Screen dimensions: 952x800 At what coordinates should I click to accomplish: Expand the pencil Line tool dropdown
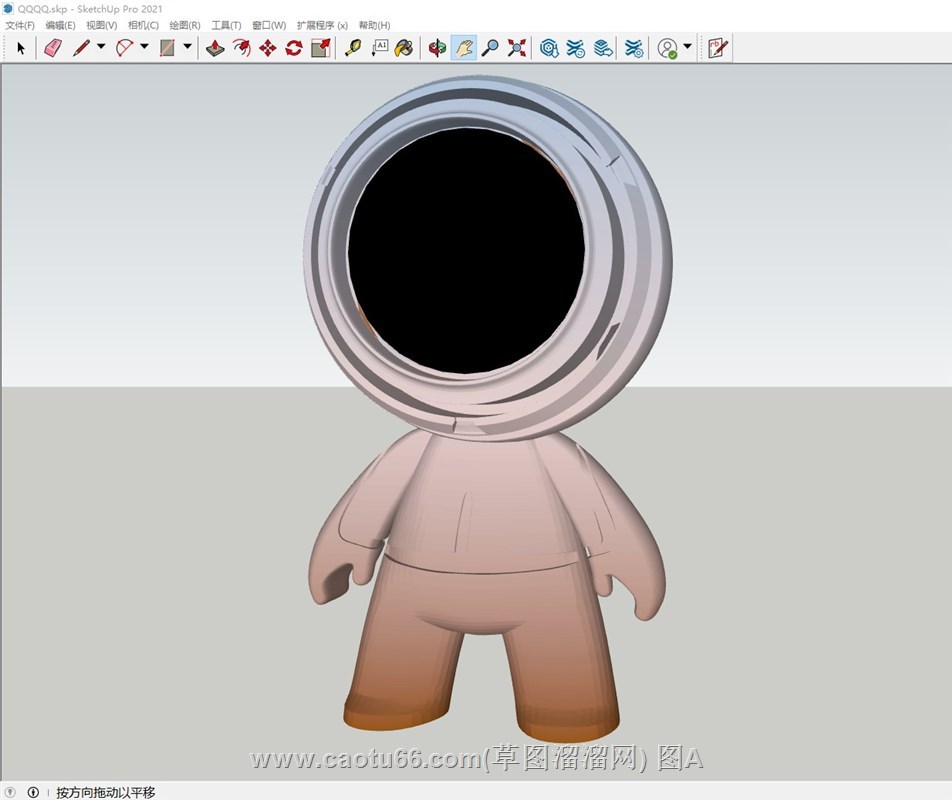coord(101,47)
